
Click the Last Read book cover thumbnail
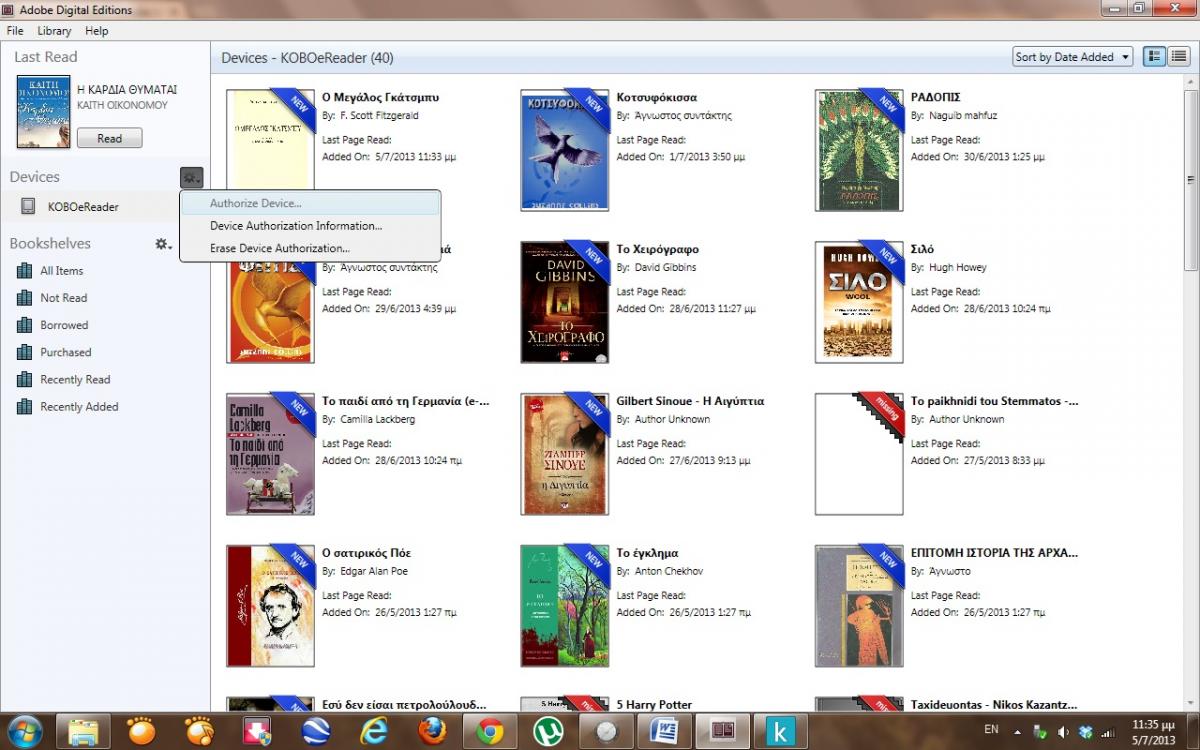pos(44,112)
